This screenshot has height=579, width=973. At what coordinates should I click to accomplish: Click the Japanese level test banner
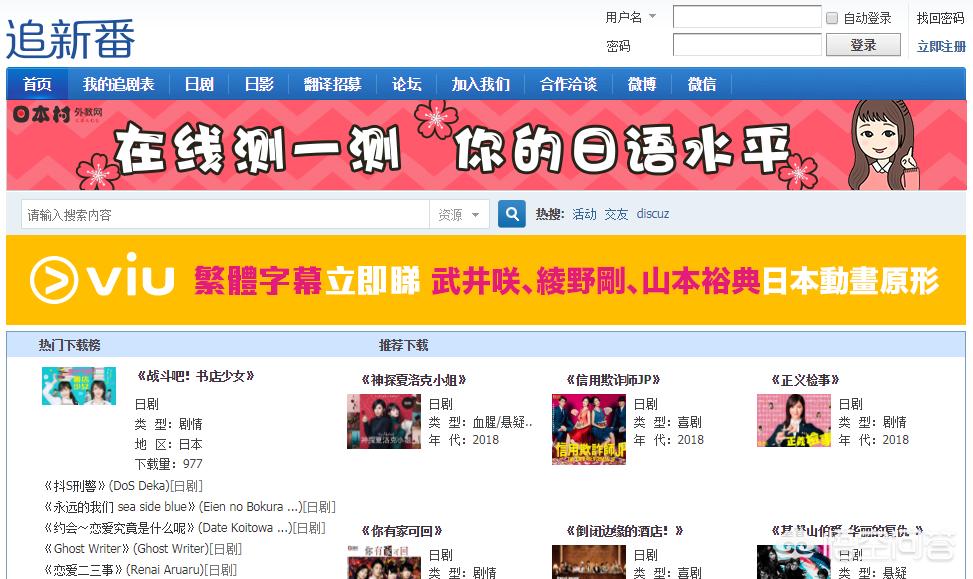pos(486,145)
